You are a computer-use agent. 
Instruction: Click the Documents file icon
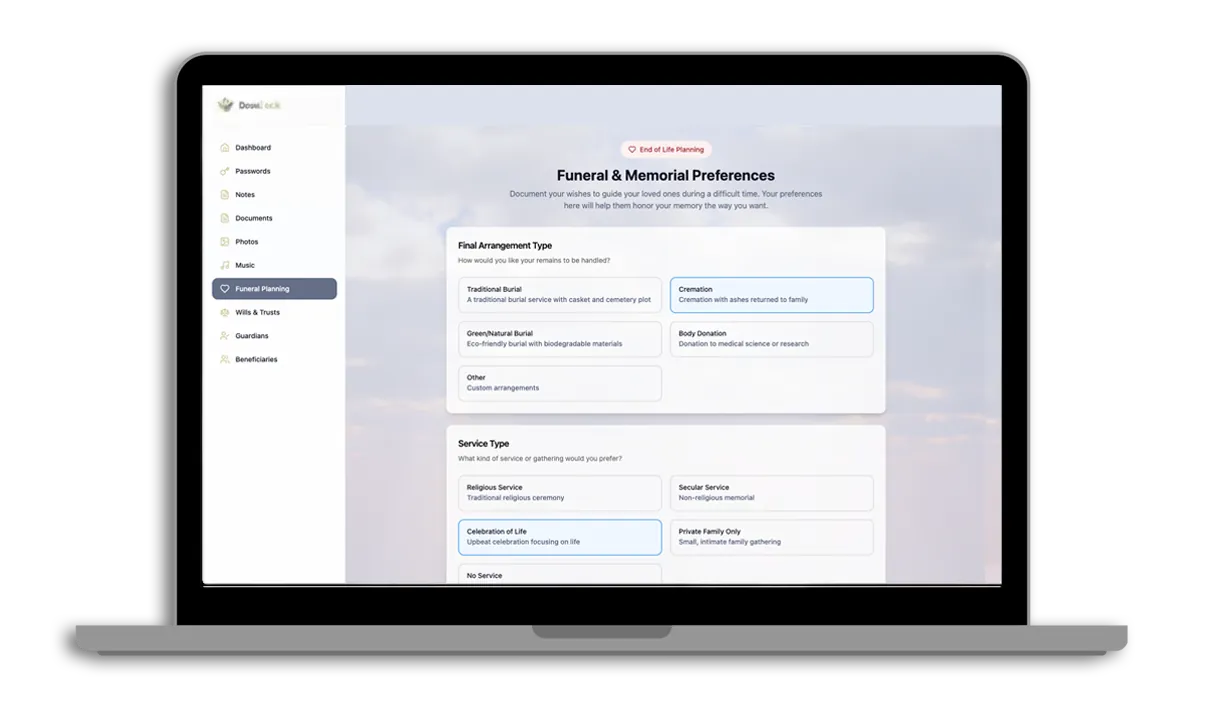tap(225, 218)
